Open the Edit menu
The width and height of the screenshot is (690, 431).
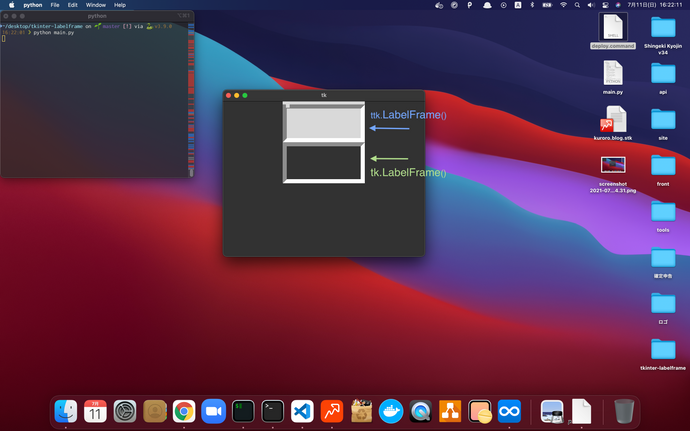73,5
